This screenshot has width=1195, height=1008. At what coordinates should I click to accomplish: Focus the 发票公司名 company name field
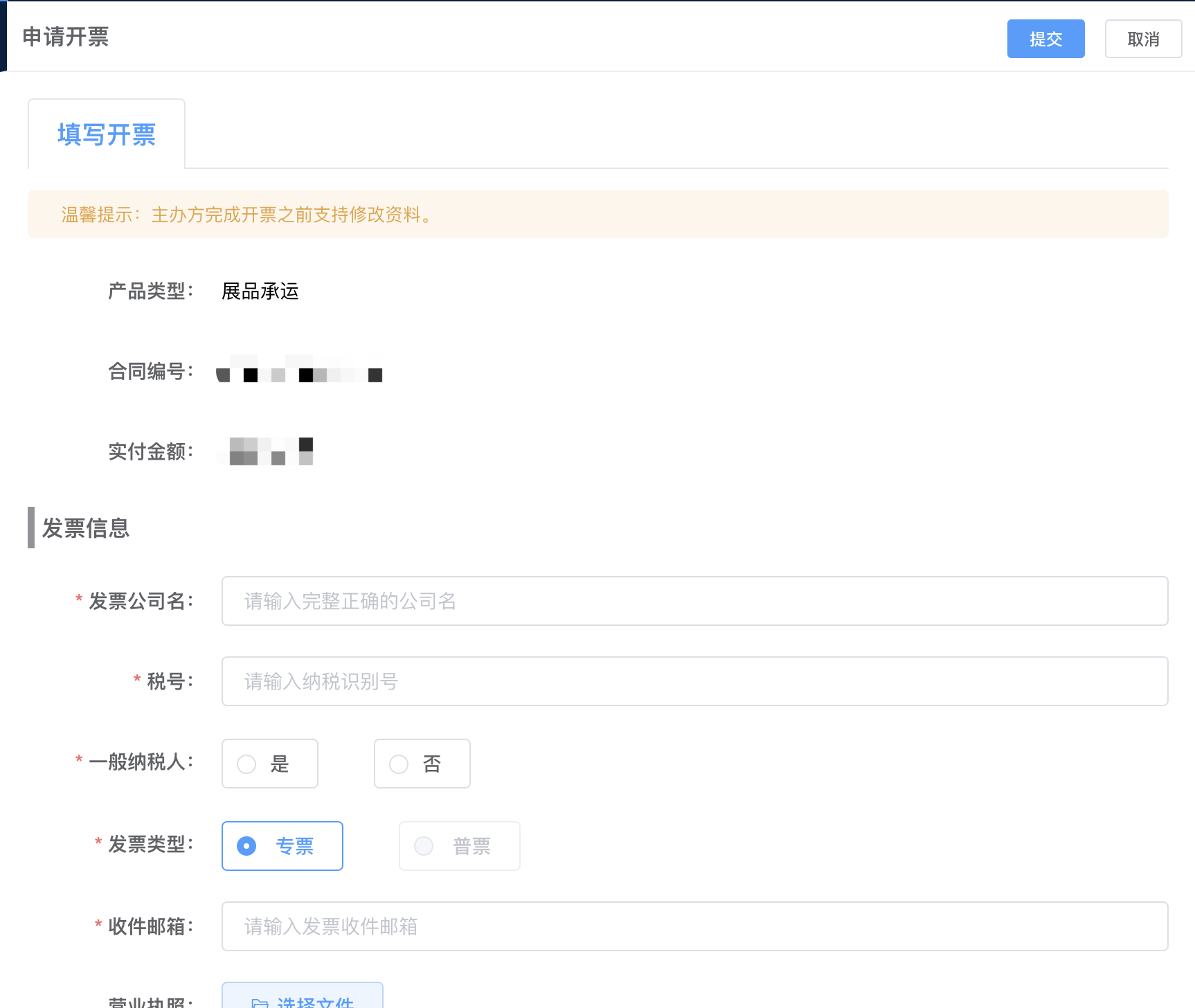click(x=694, y=601)
